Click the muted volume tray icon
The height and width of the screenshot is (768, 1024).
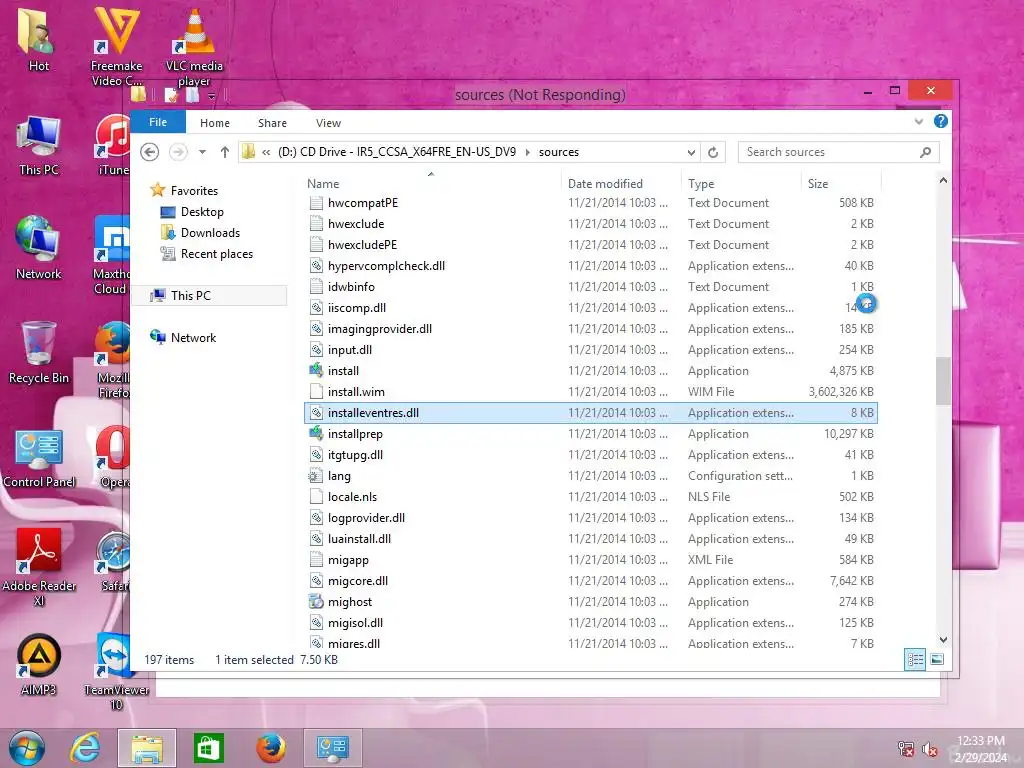point(929,749)
